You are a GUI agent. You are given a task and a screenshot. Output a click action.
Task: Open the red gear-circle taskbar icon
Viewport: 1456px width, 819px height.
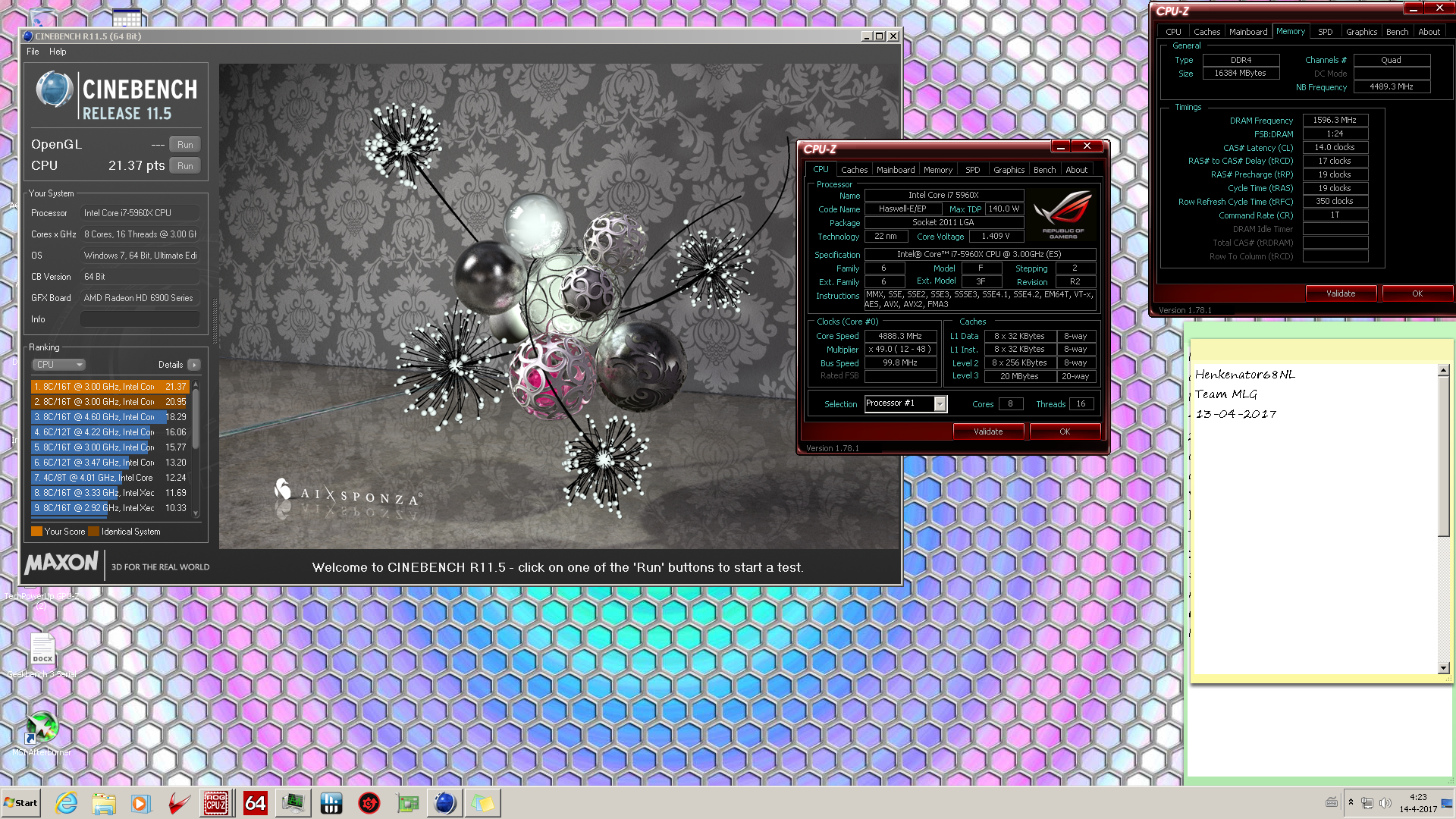point(369,803)
